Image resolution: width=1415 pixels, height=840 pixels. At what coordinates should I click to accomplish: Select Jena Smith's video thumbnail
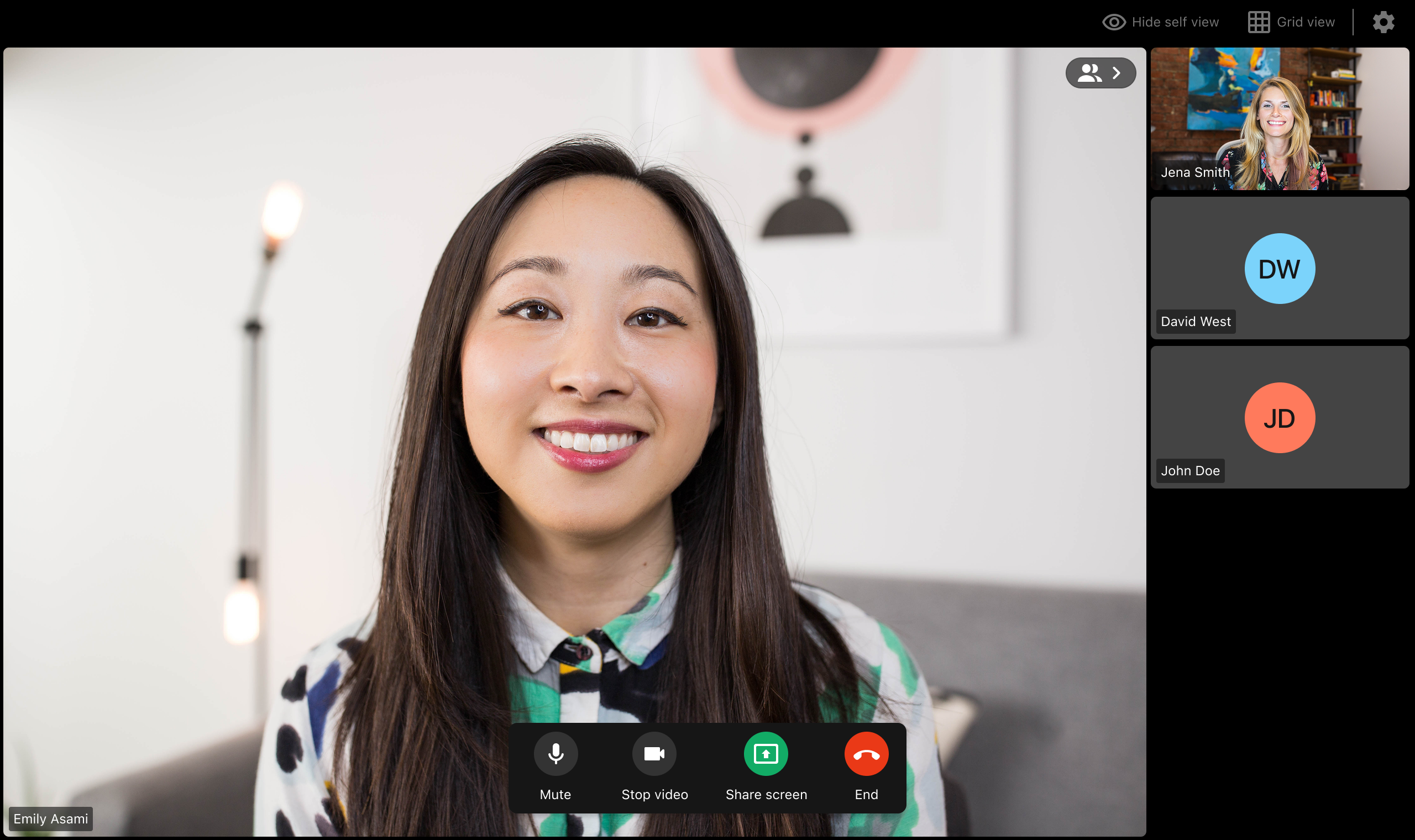[1279, 119]
